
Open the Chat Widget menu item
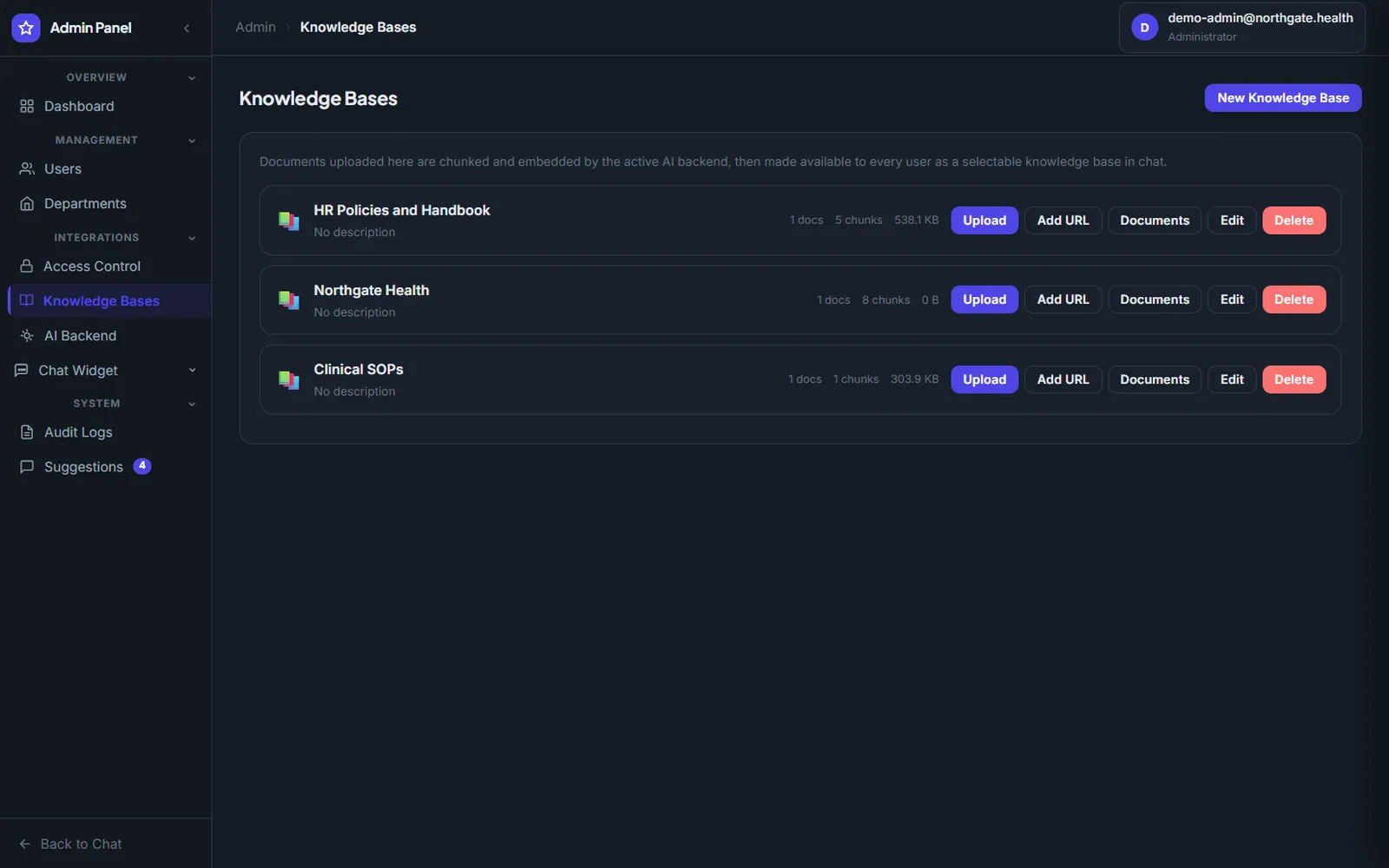pos(105,370)
